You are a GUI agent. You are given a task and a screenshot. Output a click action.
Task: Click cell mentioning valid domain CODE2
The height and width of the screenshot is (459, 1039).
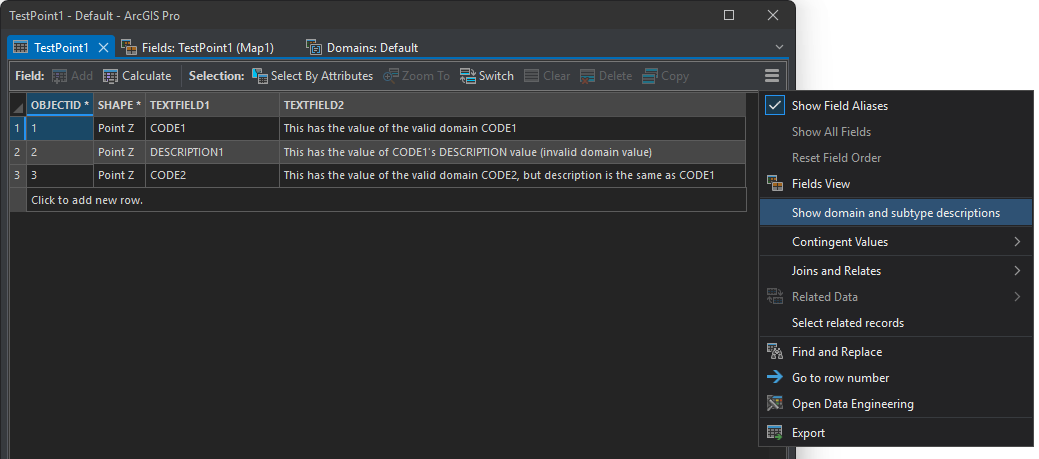pos(512,176)
